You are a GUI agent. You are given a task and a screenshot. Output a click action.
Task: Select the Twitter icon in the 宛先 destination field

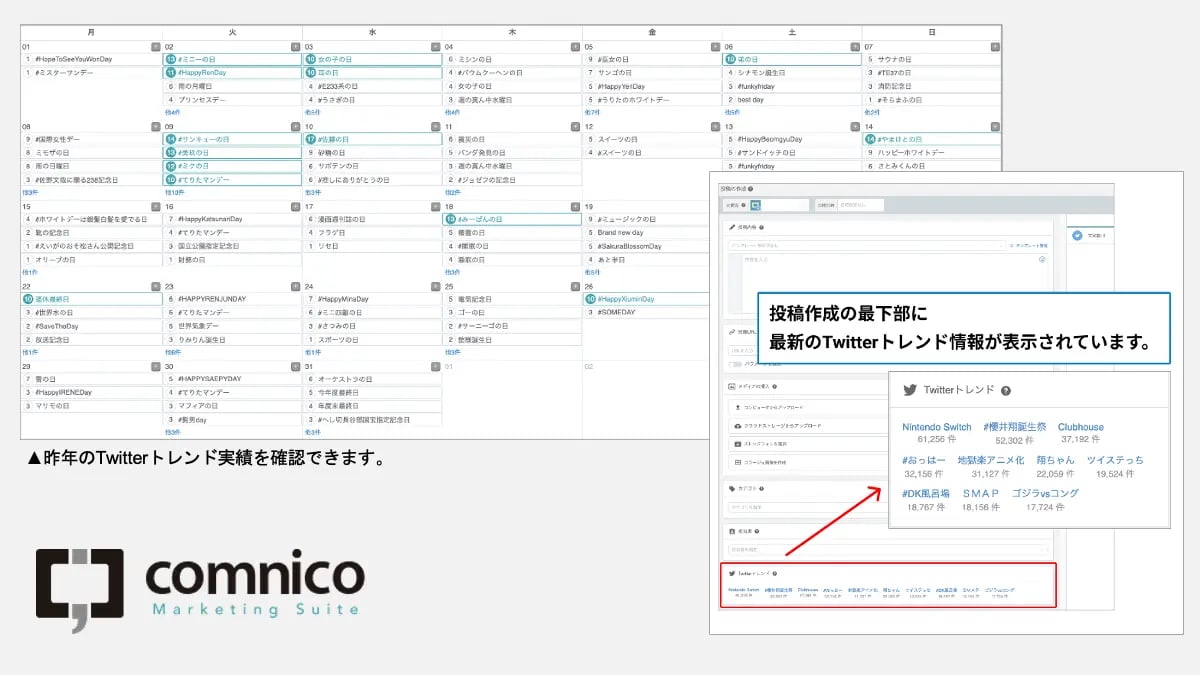click(756, 205)
